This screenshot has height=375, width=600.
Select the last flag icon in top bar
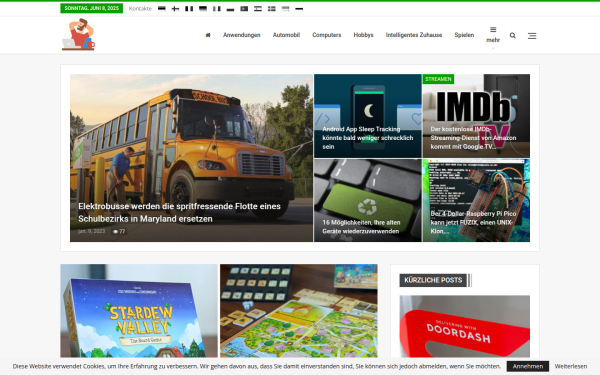(299, 9)
